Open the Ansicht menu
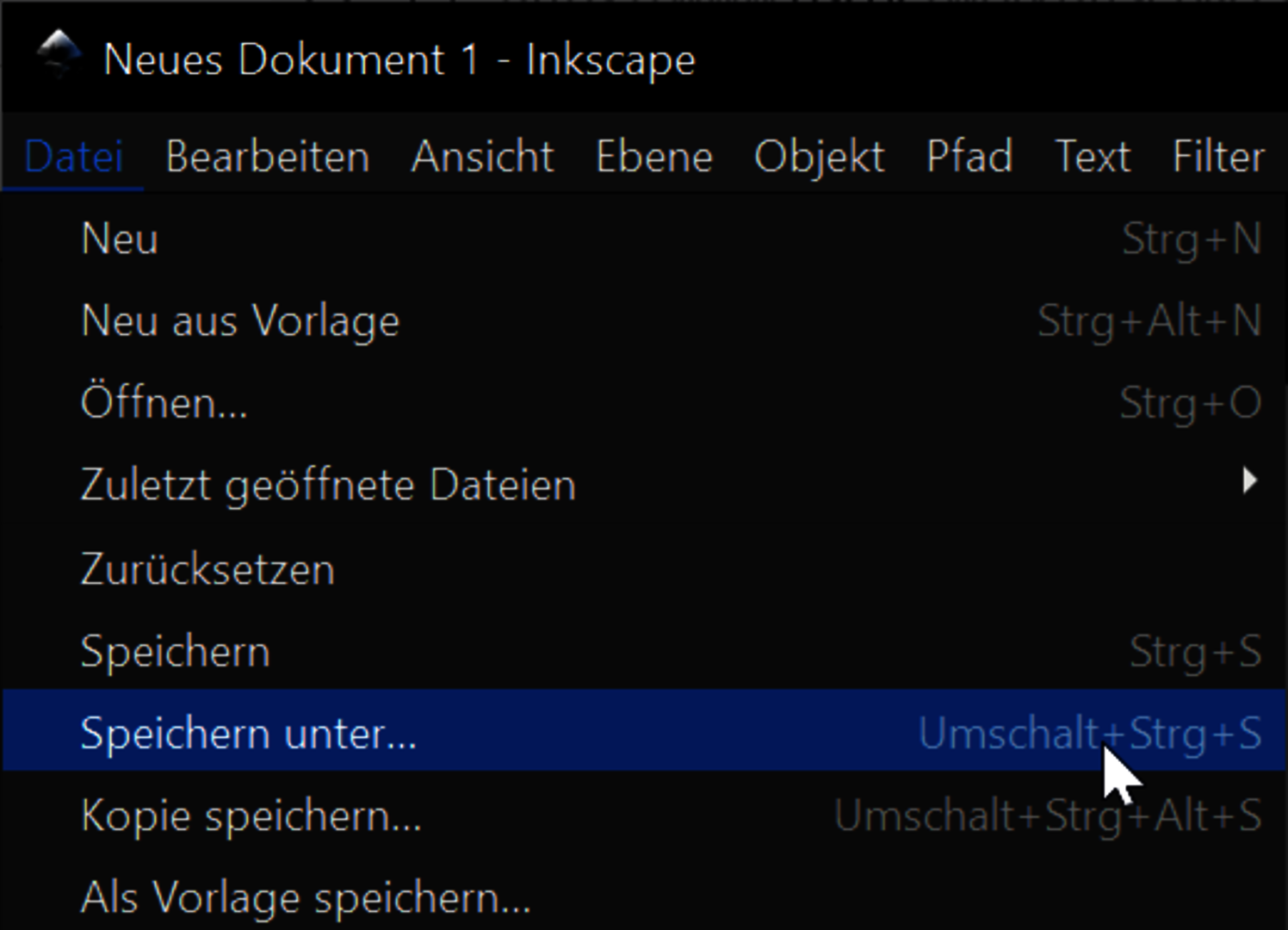This screenshot has width=1288, height=930. tap(482, 157)
